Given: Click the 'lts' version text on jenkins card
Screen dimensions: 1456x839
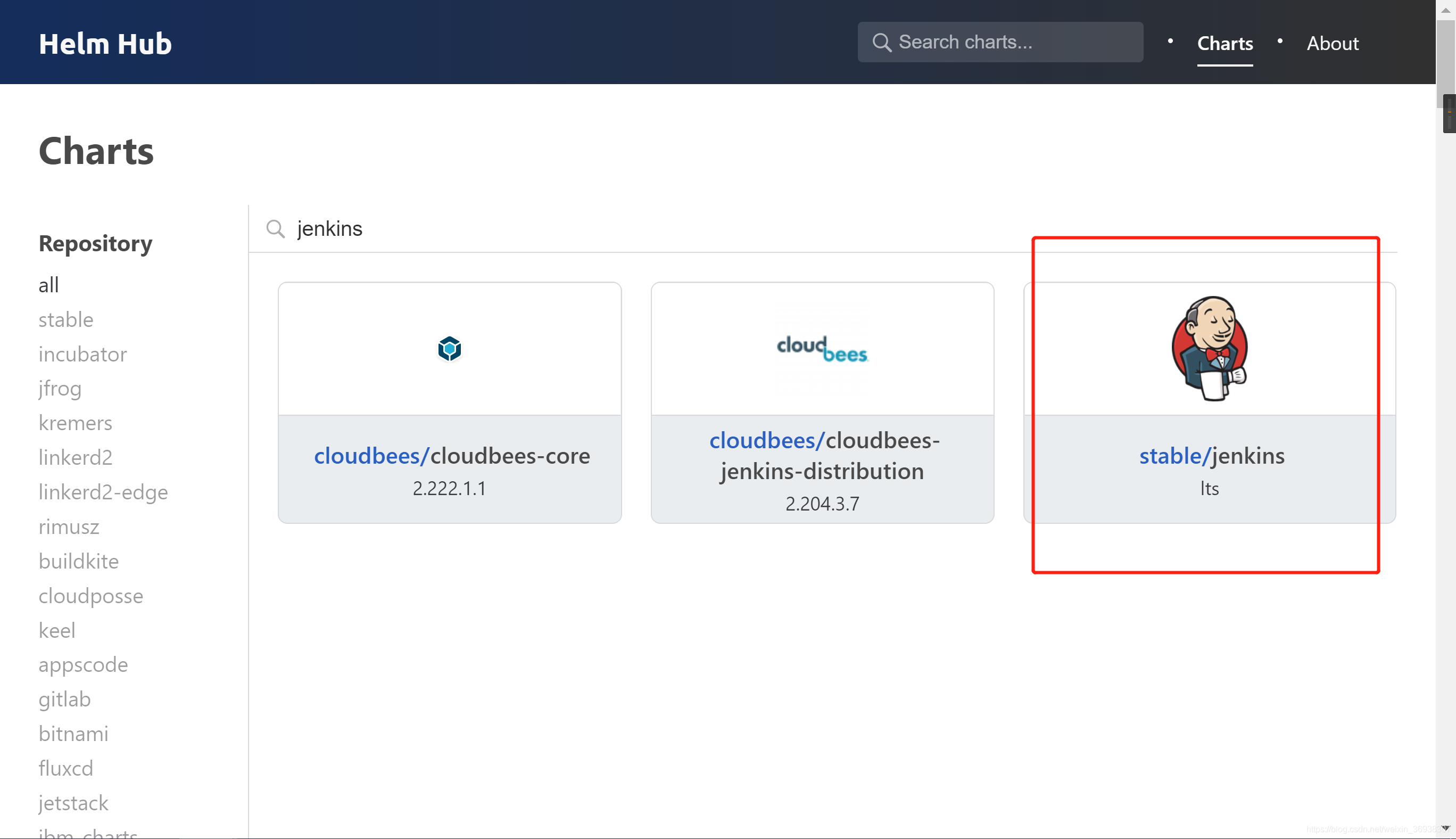Looking at the screenshot, I should tap(1210, 489).
